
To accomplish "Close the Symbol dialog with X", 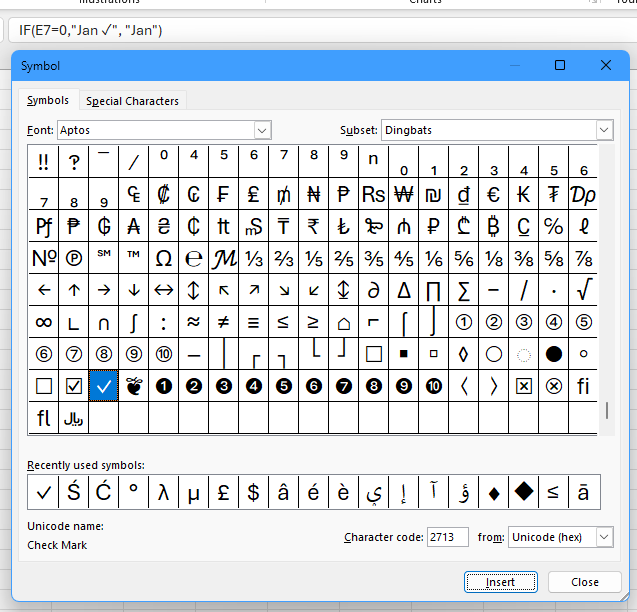I will pyautogui.click(x=606, y=65).
